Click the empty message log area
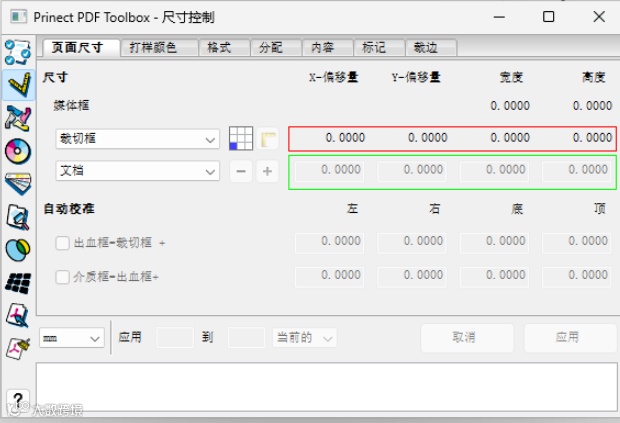Screen dimensions: 620x423 coord(327,387)
